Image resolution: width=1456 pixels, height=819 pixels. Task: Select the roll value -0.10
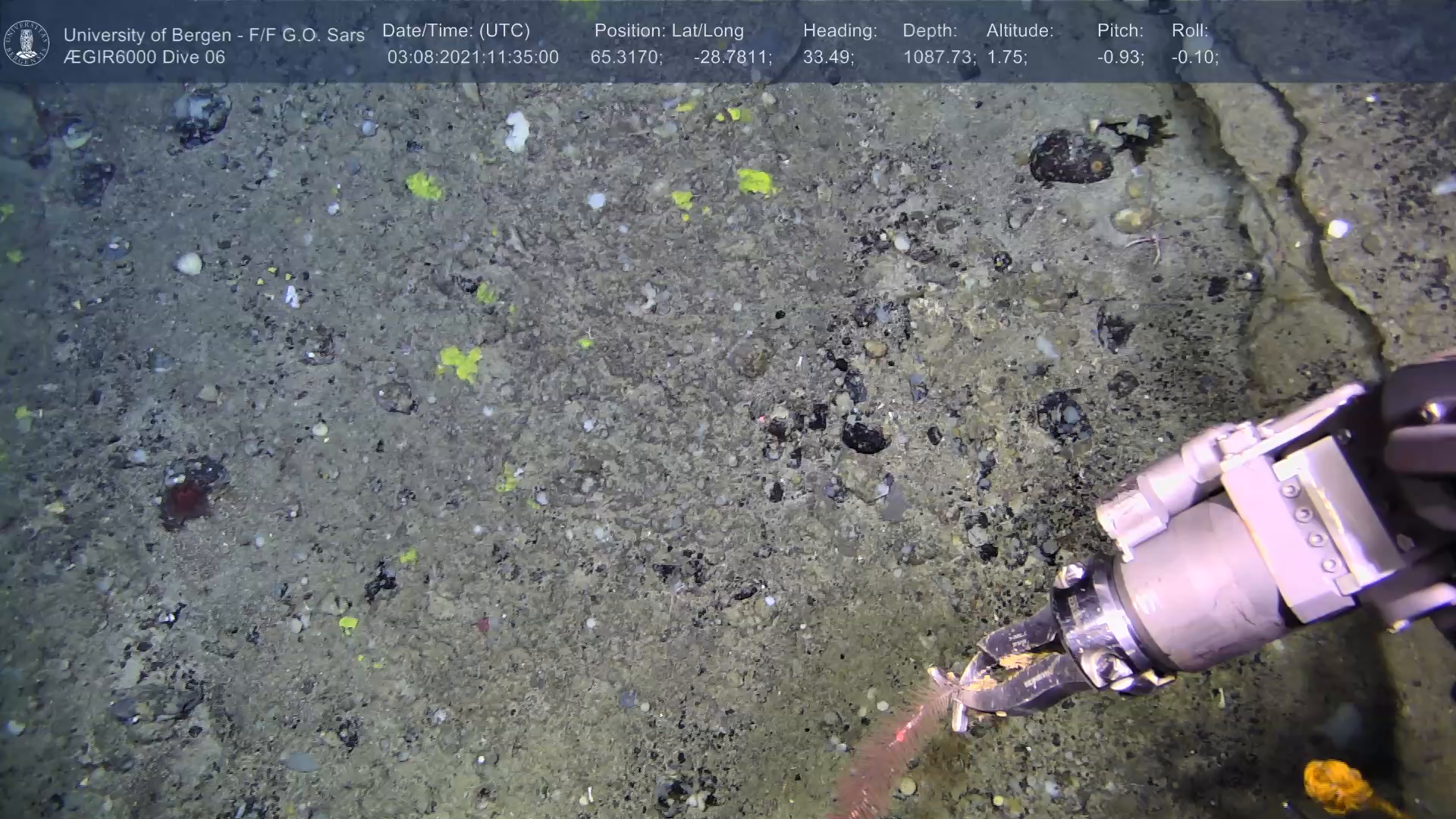(x=1194, y=57)
